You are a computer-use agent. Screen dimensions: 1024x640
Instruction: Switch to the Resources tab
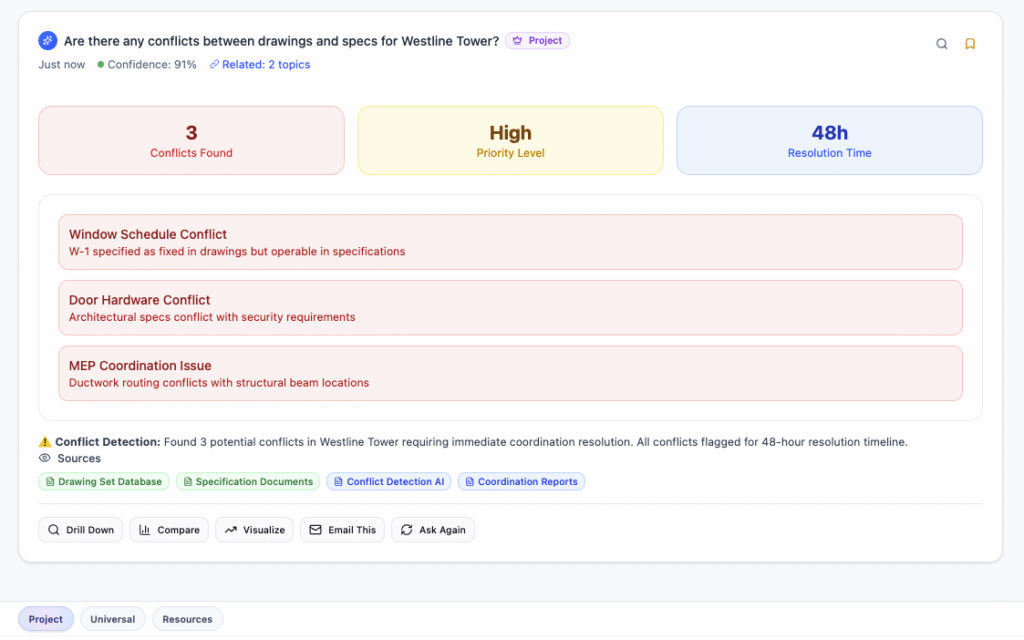coord(188,619)
